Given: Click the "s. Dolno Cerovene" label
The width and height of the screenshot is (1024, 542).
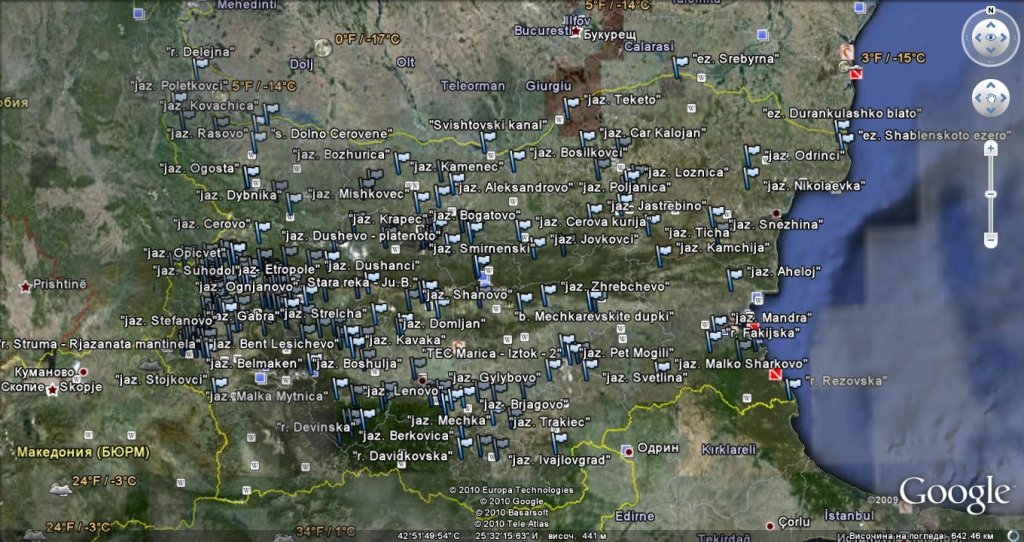Looking at the screenshot, I should coord(330,134).
